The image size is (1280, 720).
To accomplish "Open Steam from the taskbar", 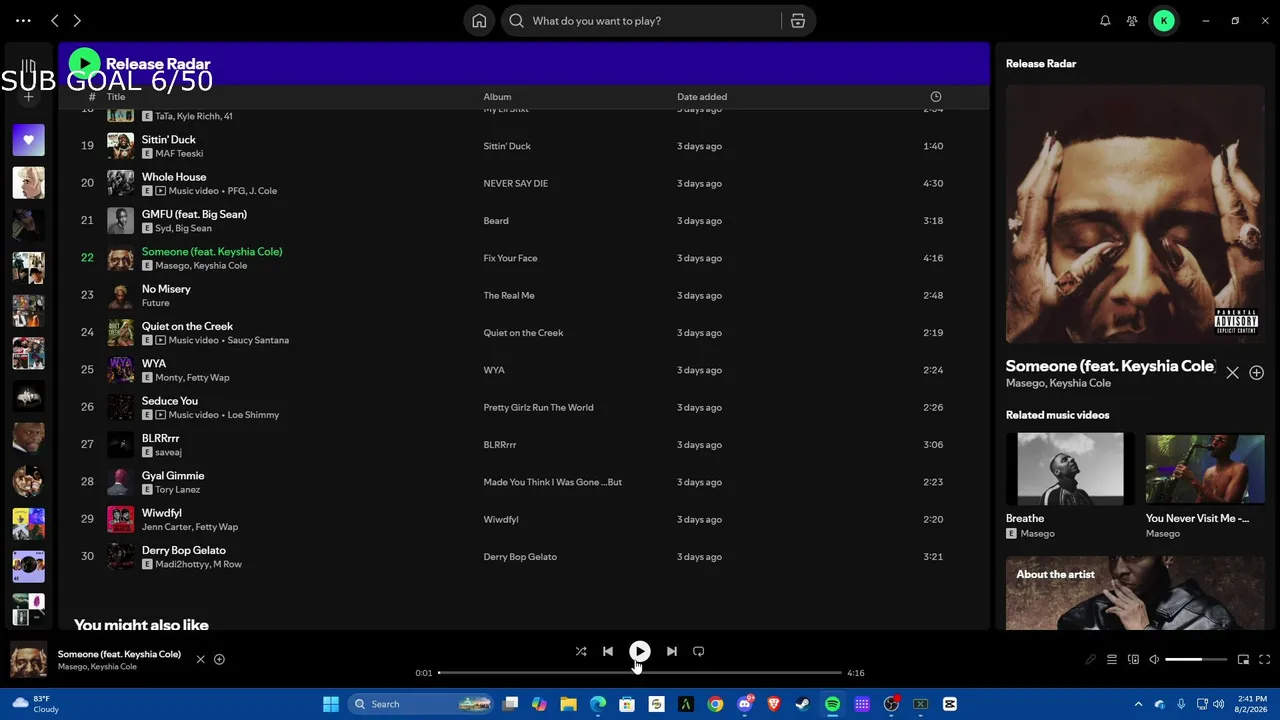I will [803, 704].
